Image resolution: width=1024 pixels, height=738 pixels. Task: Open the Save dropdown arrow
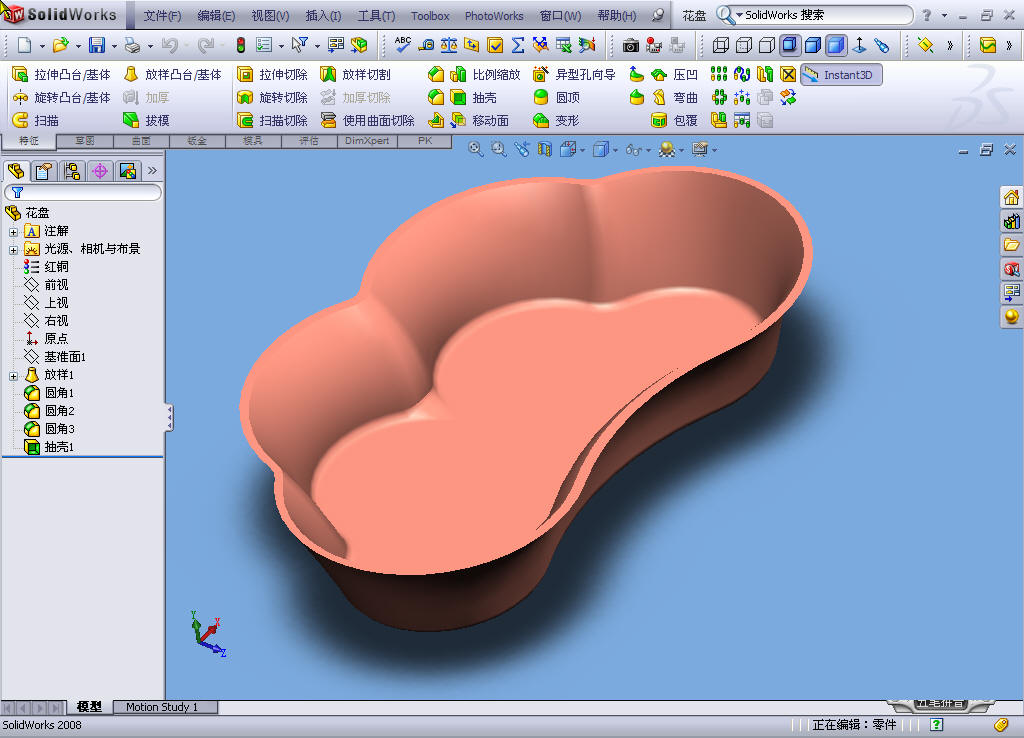tap(114, 46)
